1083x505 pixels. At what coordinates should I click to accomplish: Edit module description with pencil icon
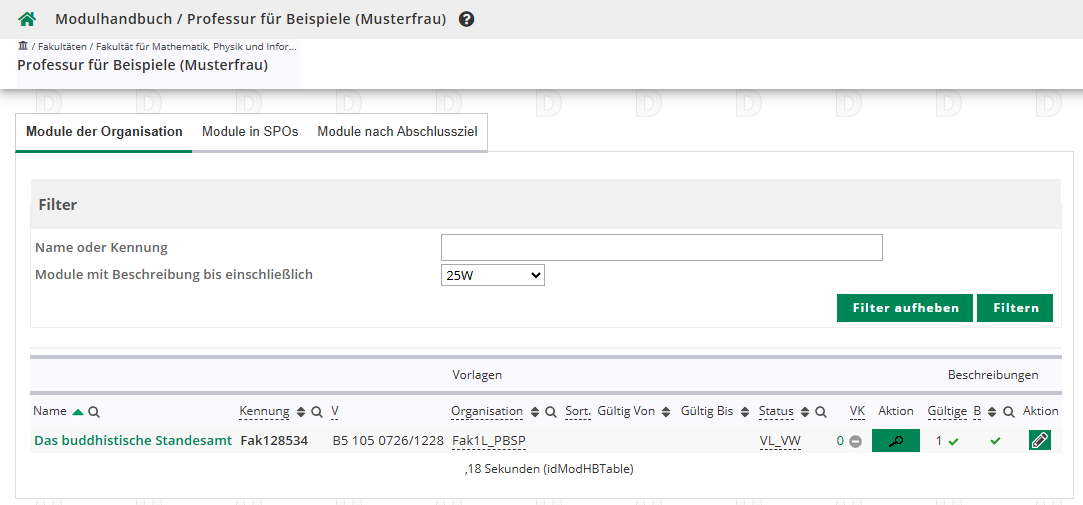click(1039, 440)
